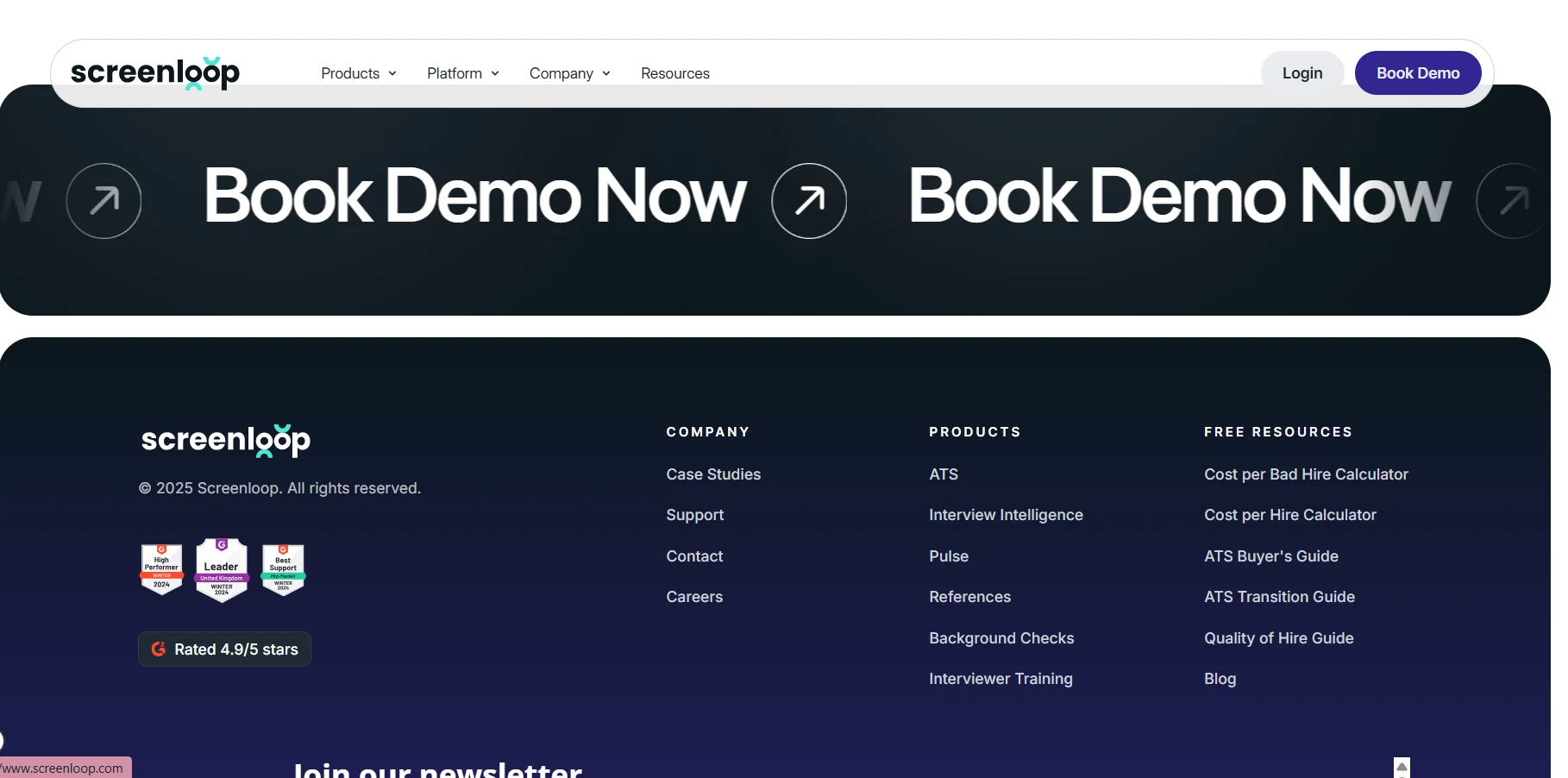Click the scroll up arrow button
1568x778 pixels.
coord(1402,768)
